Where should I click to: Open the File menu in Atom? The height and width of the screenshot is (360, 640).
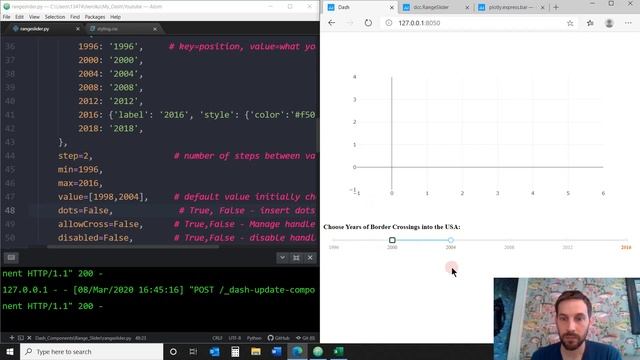coord(7,17)
